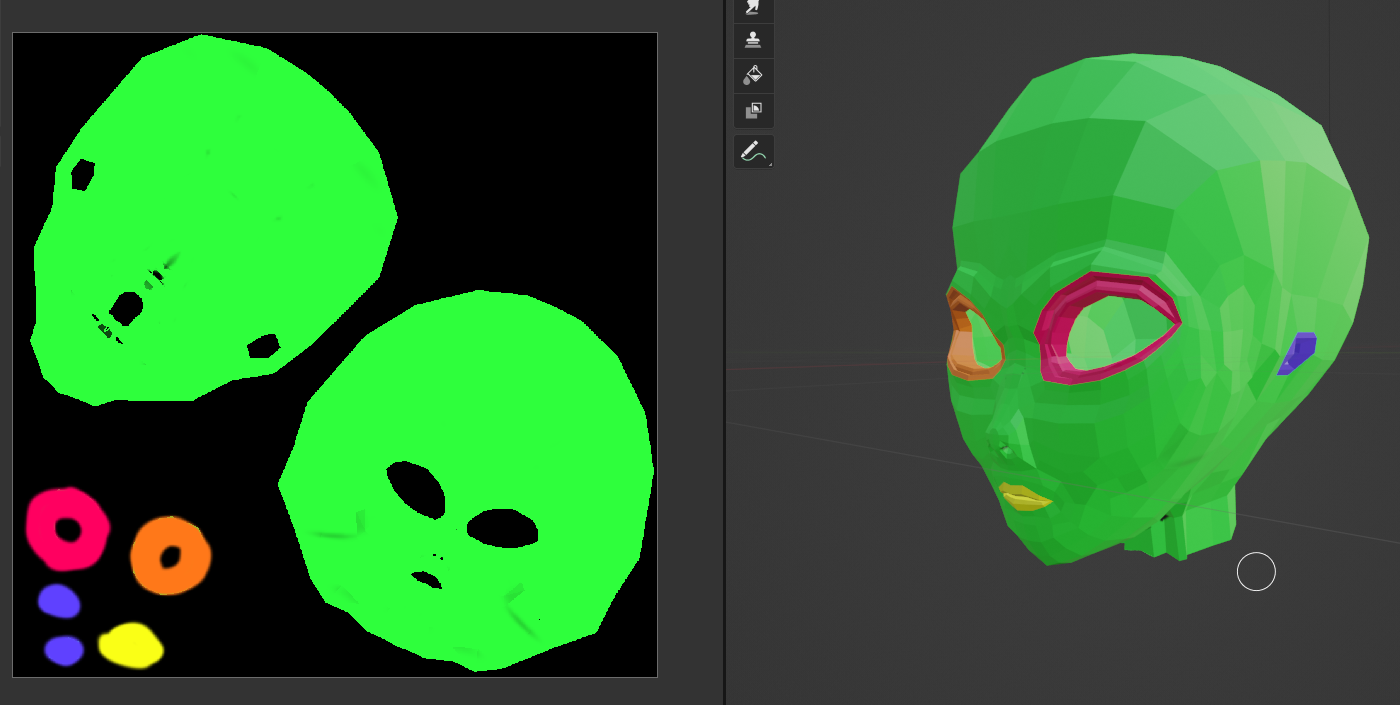Screen dimensions: 1400x705
Task: Click the yellow blob island in the texture
Action: tap(131, 646)
